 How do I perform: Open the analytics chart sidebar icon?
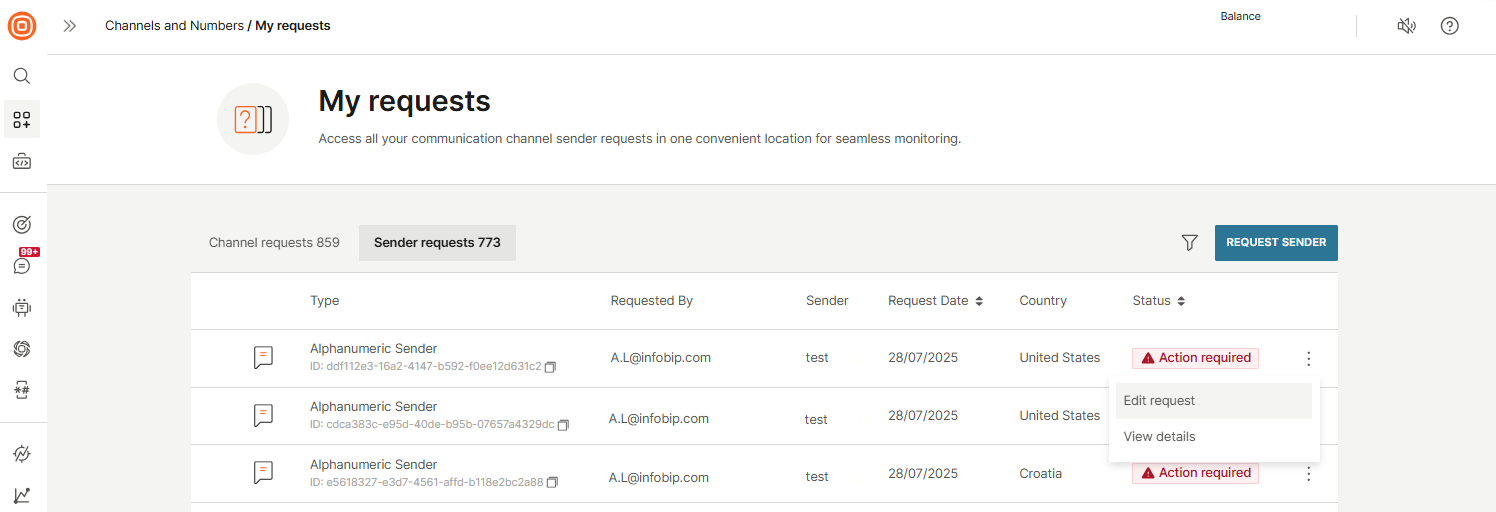(22, 495)
